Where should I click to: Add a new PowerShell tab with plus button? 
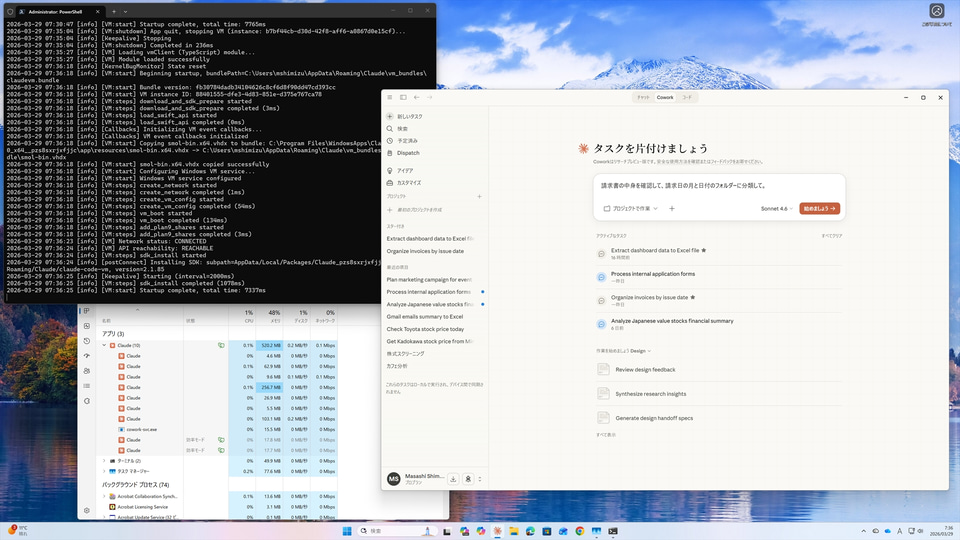[114, 11]
